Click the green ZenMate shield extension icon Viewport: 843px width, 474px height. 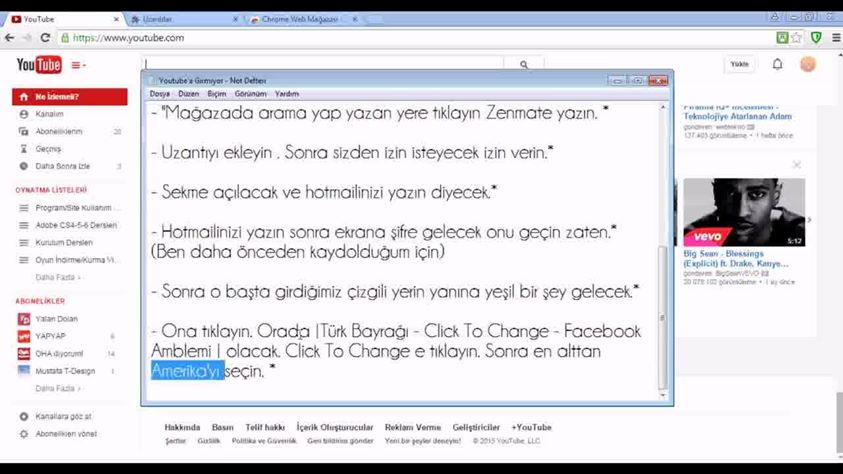816,38
